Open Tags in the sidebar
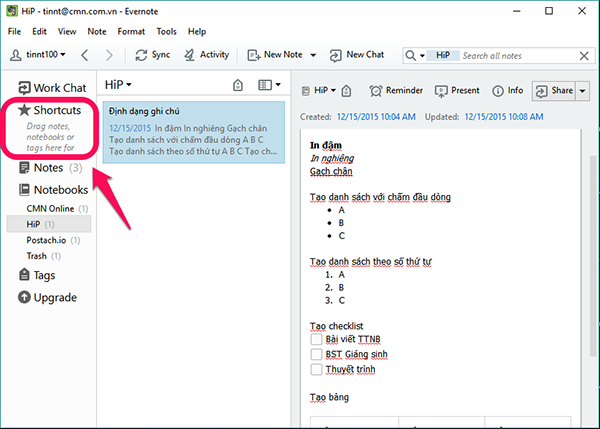 pyautogui.click(x=37, y=275)
